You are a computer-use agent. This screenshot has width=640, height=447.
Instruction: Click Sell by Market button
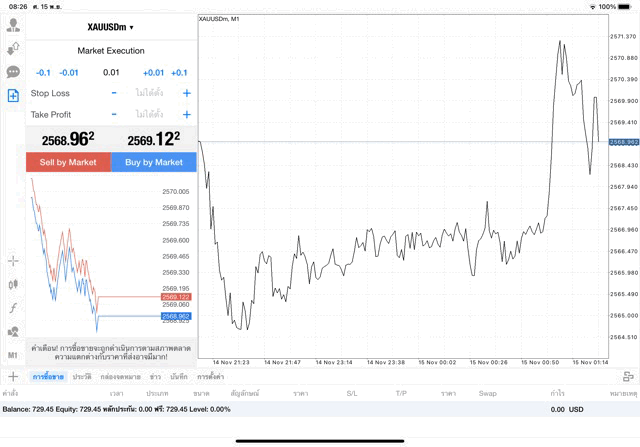(68, 162)
